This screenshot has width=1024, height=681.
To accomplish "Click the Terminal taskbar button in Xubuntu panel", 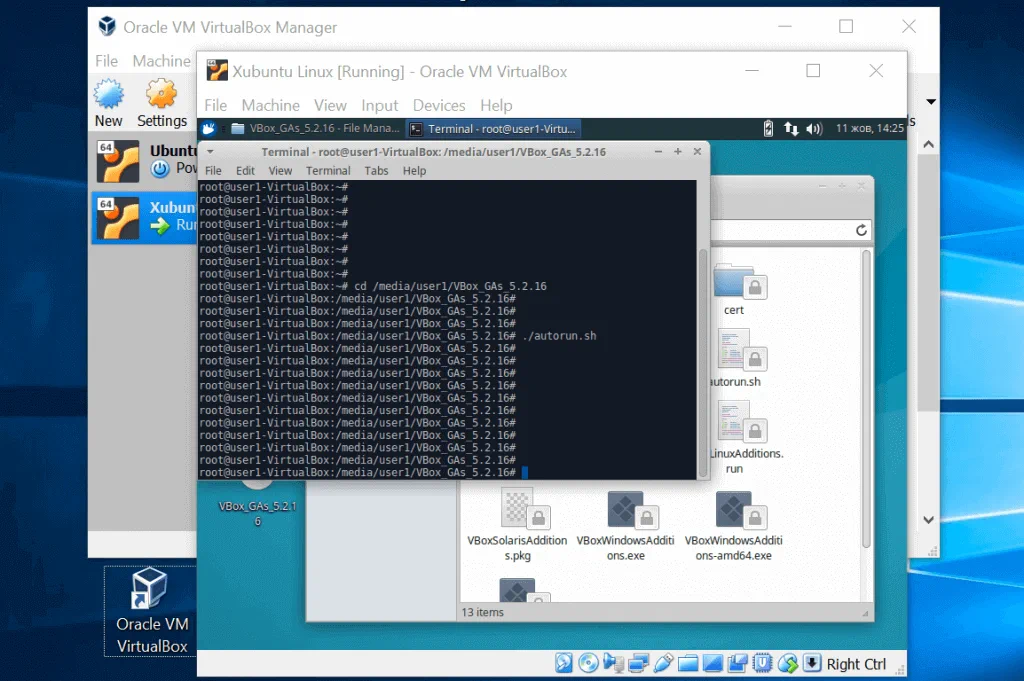I will (x=493, y=129).
